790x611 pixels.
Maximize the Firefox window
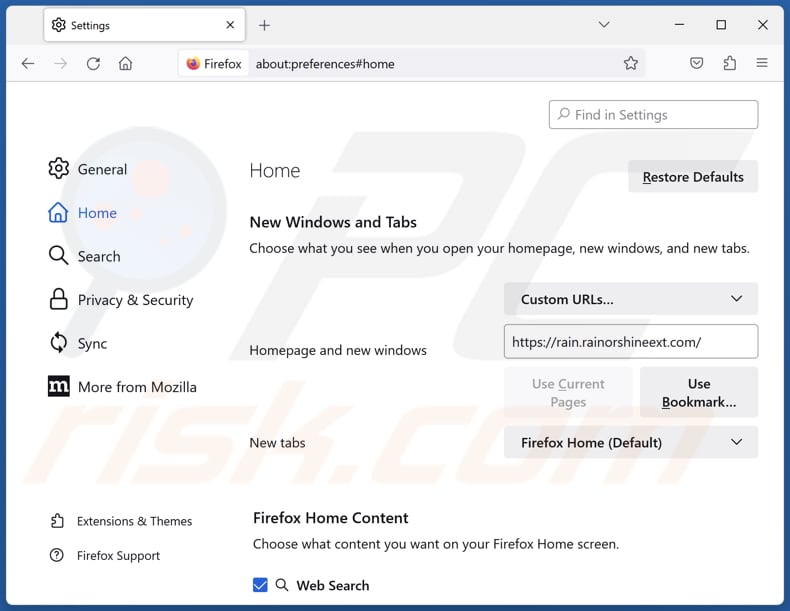click(x=721, y=25)
